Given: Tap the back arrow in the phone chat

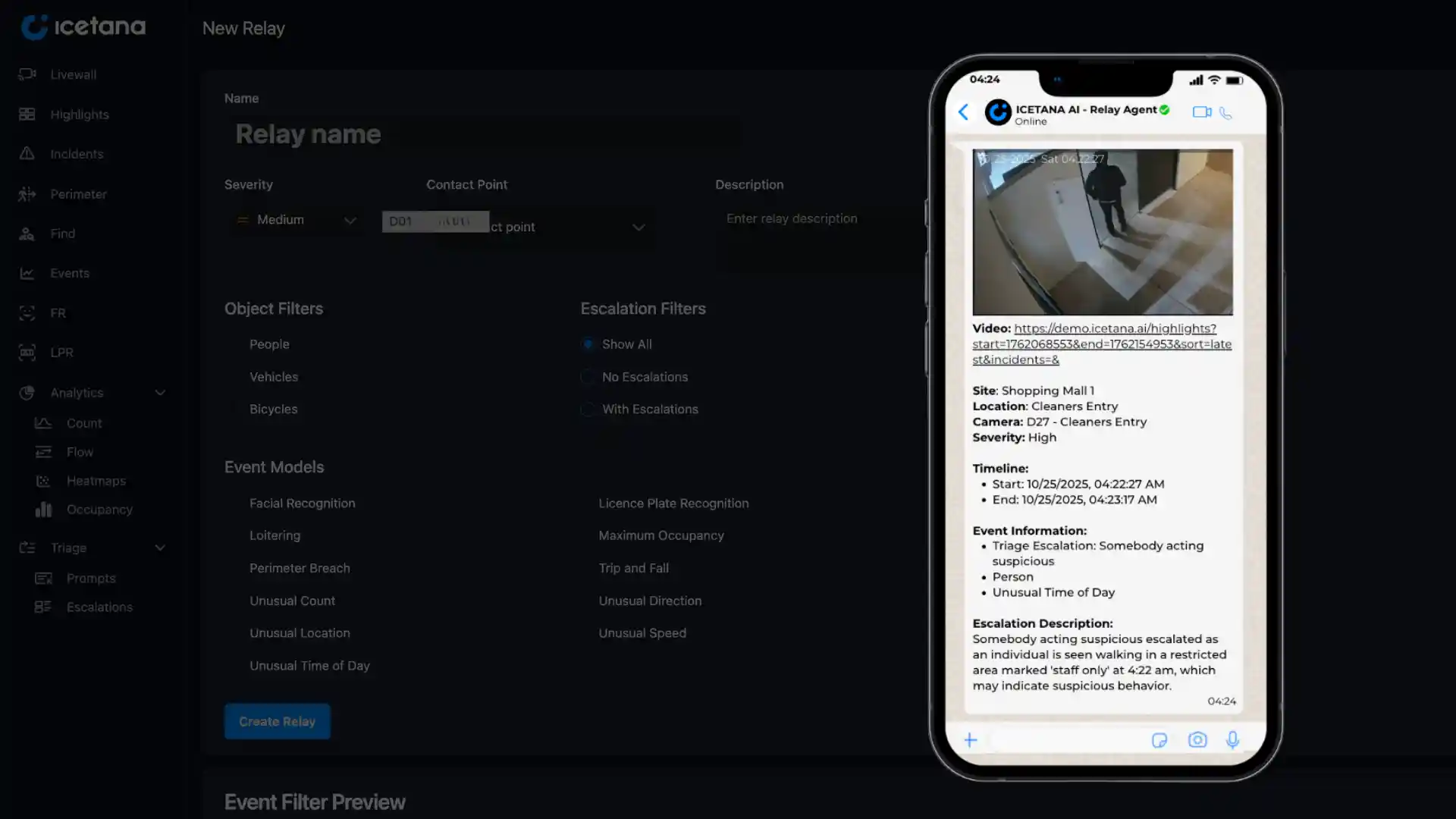Looking at the screenshot, I should point(963,112).
